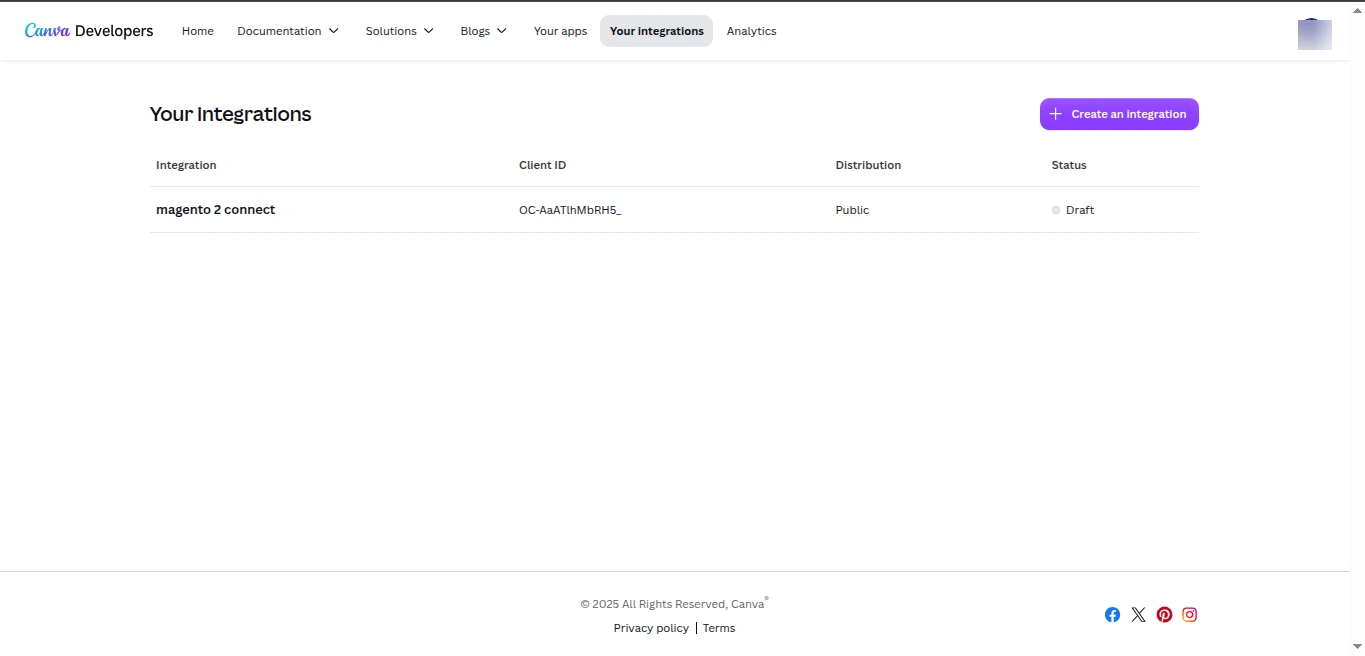
Task: Click the Client ID column header
Action: 542,165
